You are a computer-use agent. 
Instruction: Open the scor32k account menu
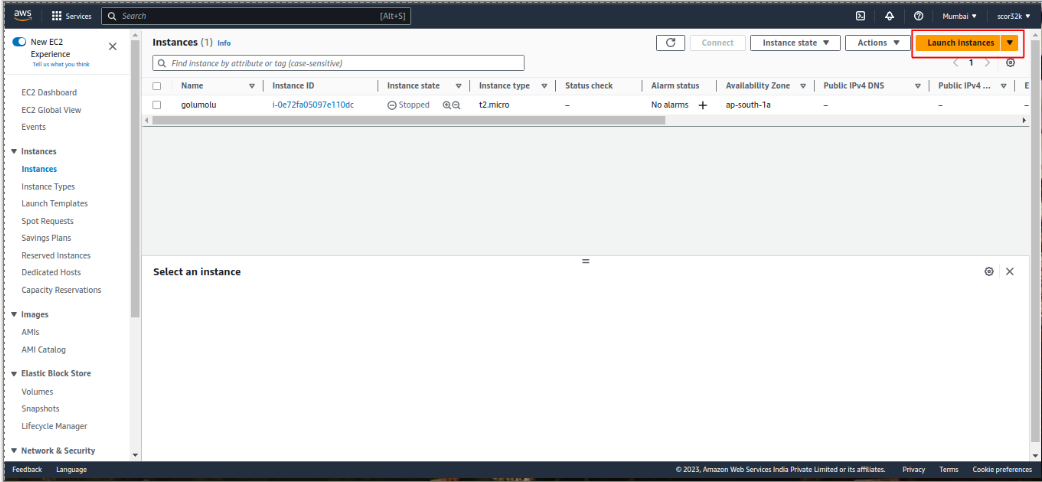pyautogui.click(x=1013, y=16)
